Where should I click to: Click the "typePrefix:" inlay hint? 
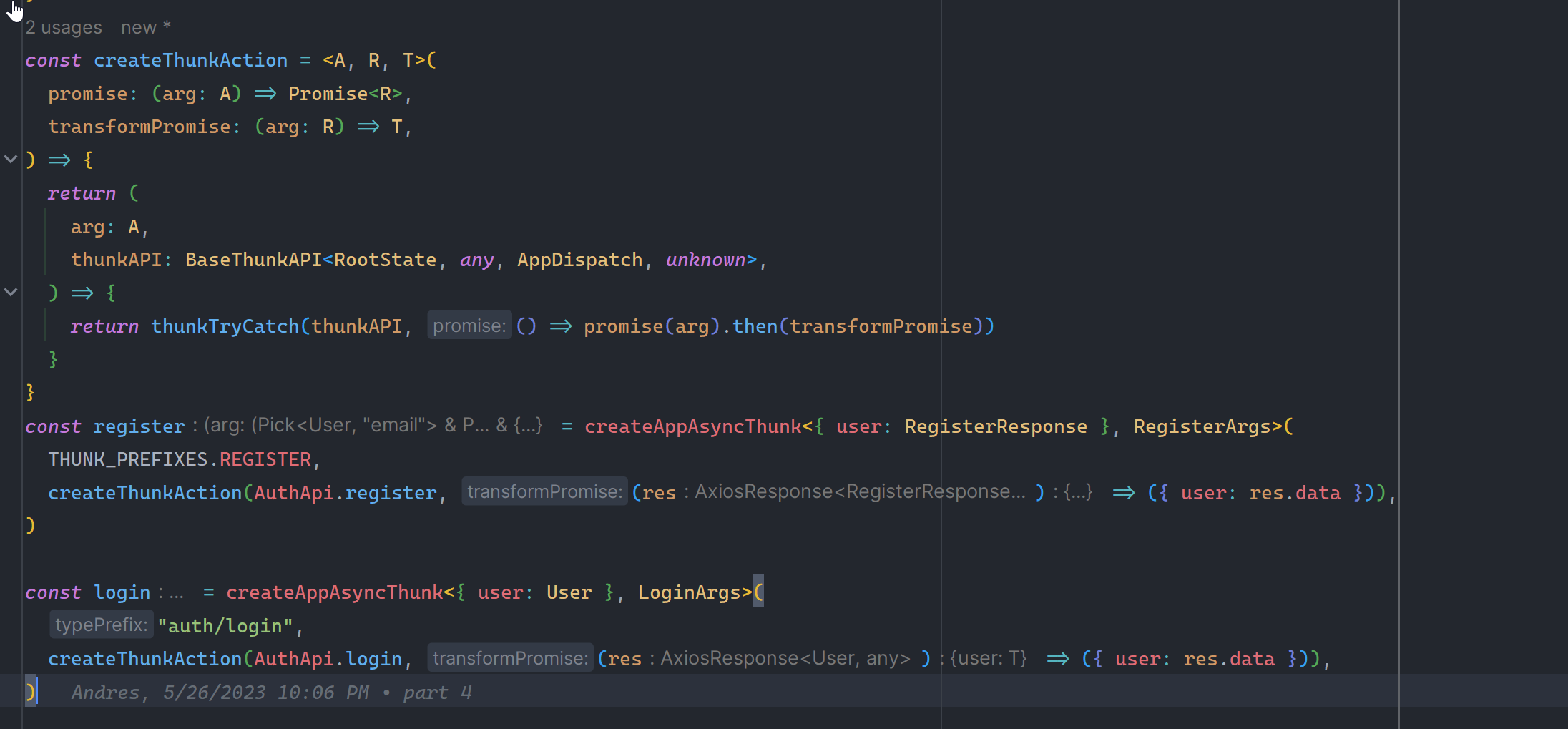pos(101,625)
